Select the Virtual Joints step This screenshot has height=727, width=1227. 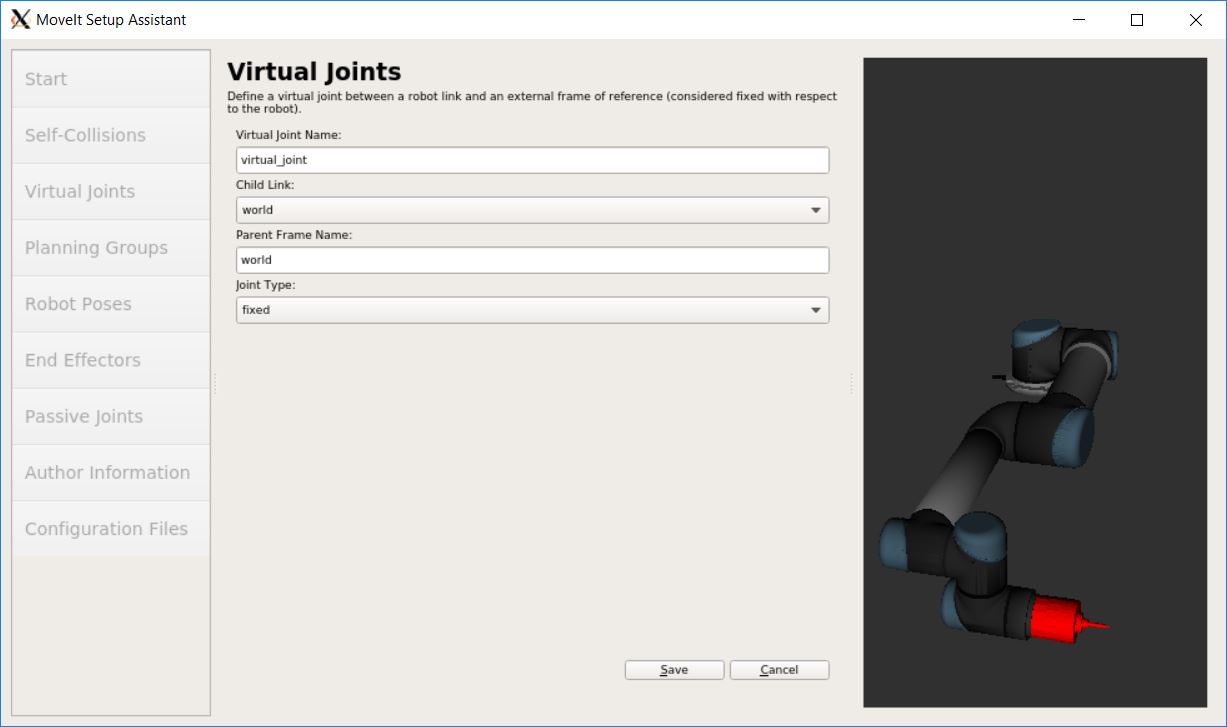110,191
